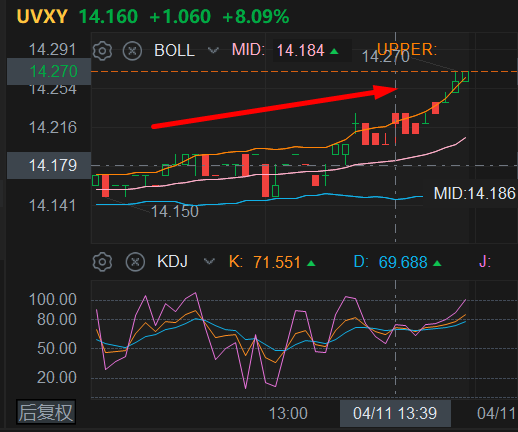Click the 04/11 13:39 time marker
Image resolution: width=518 pixels, height=432 pixels.
(x=395, y=413)
